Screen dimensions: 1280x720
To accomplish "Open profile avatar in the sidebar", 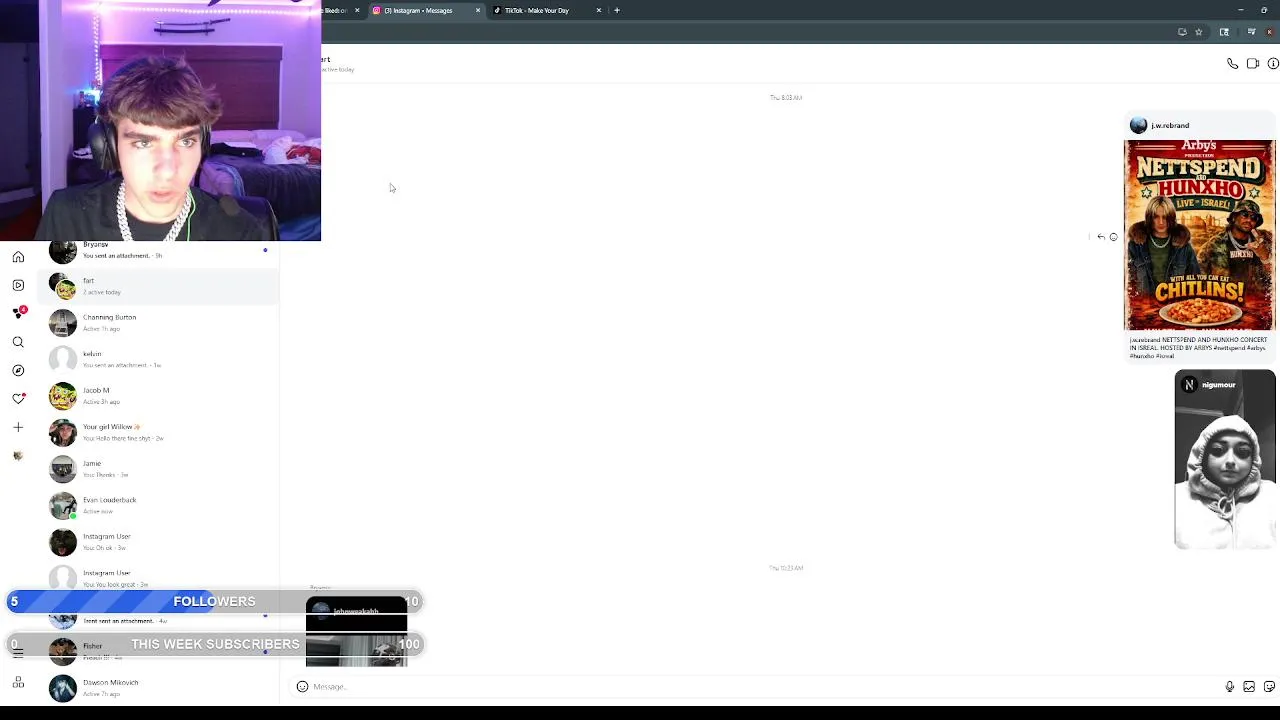I will (x=18, y=455).
